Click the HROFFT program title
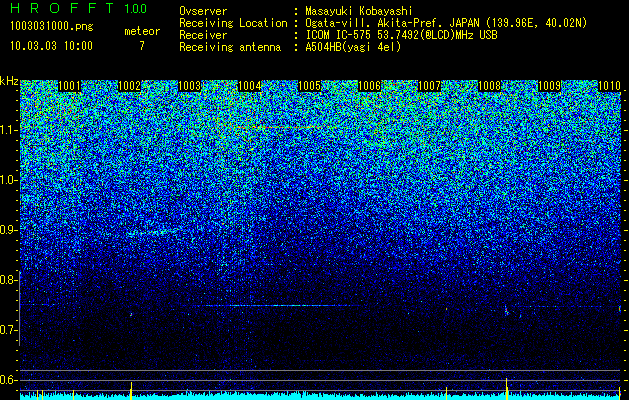The height and width of the screenshot is (400, 629). [62, 8]
